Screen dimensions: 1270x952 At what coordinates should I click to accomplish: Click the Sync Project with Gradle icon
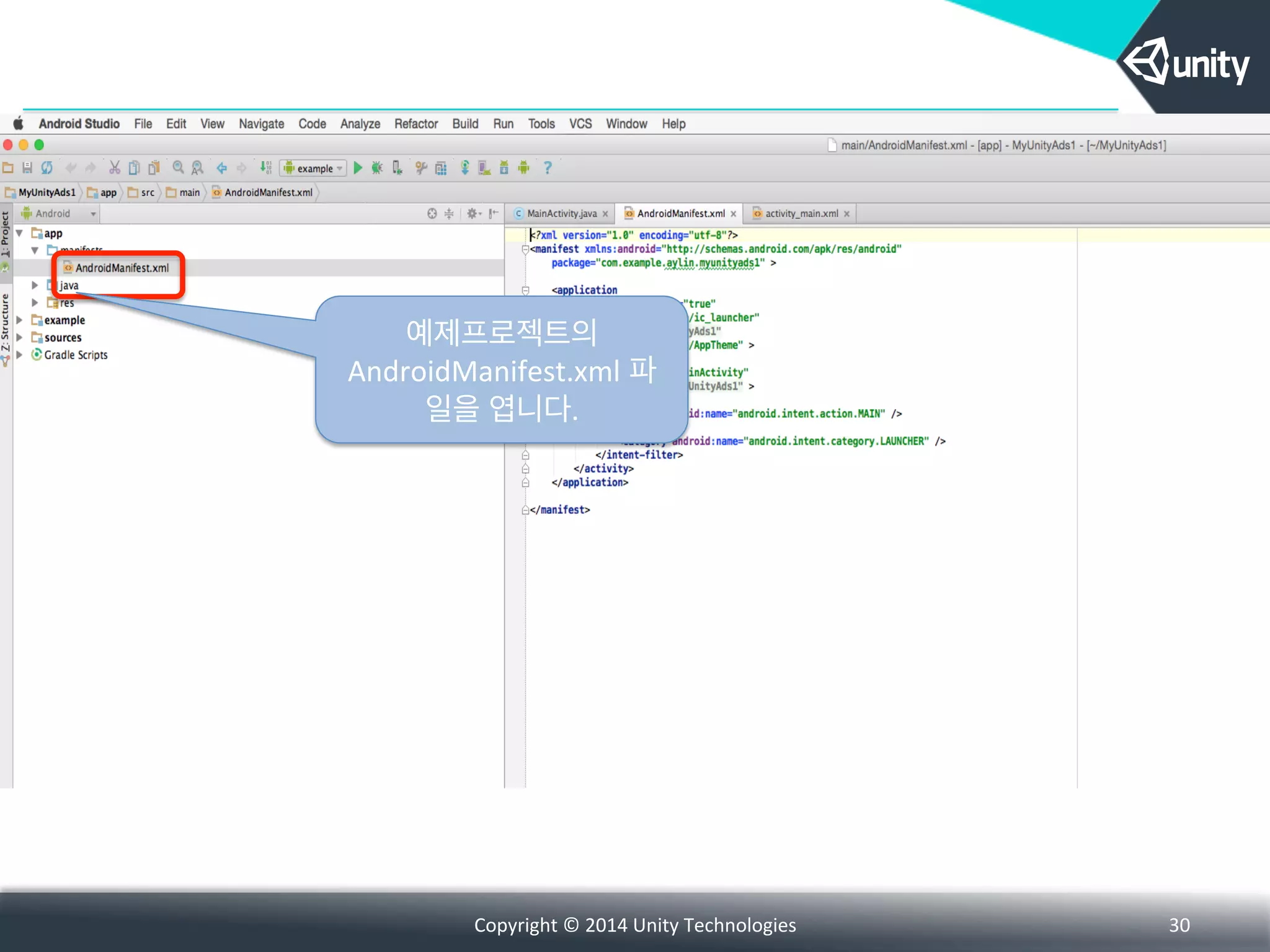coord(464,168)
